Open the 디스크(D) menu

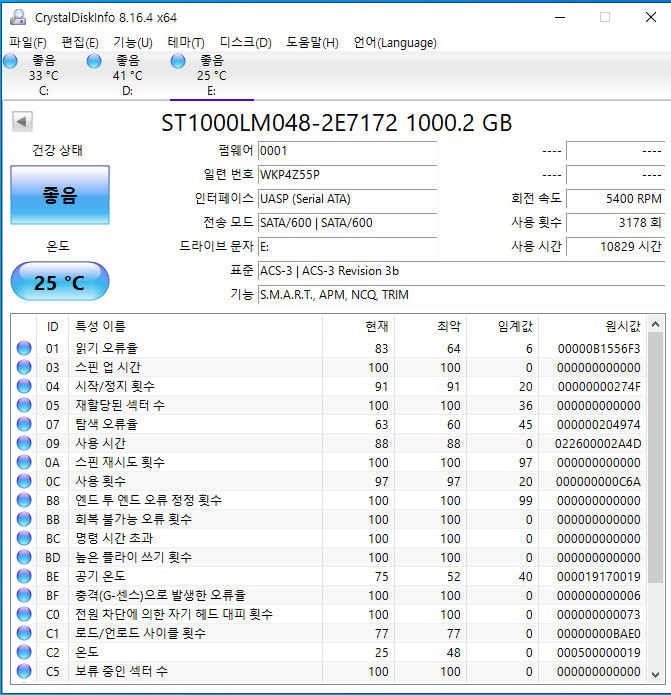point(246,43)
